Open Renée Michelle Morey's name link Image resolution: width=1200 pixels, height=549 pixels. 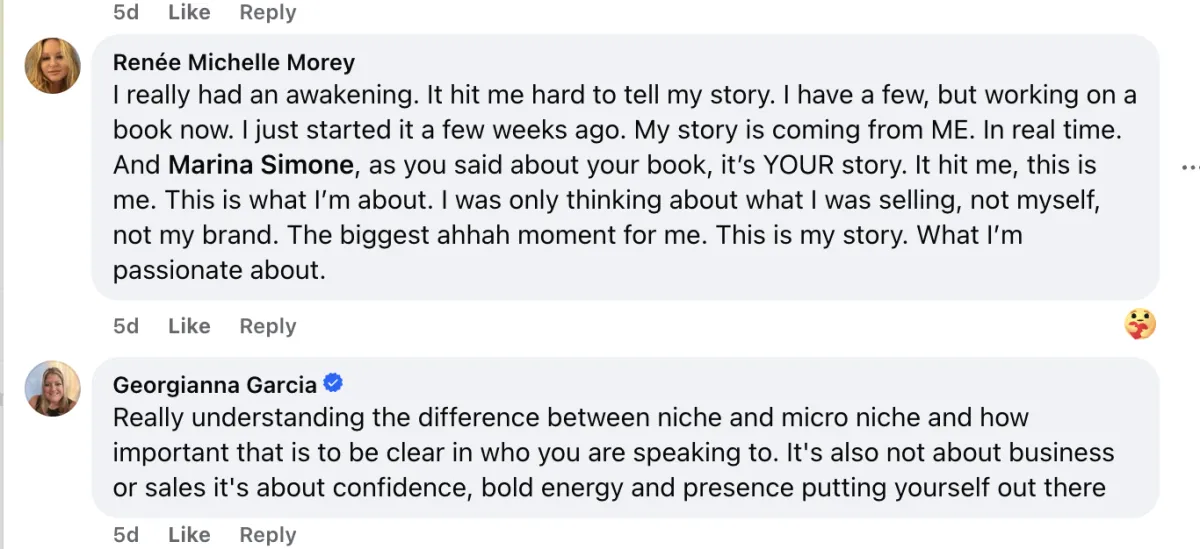234,62
